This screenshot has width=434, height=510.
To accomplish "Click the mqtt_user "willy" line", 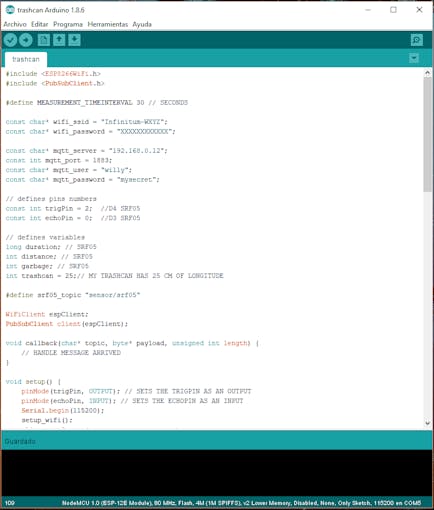I will click(69, 170).
